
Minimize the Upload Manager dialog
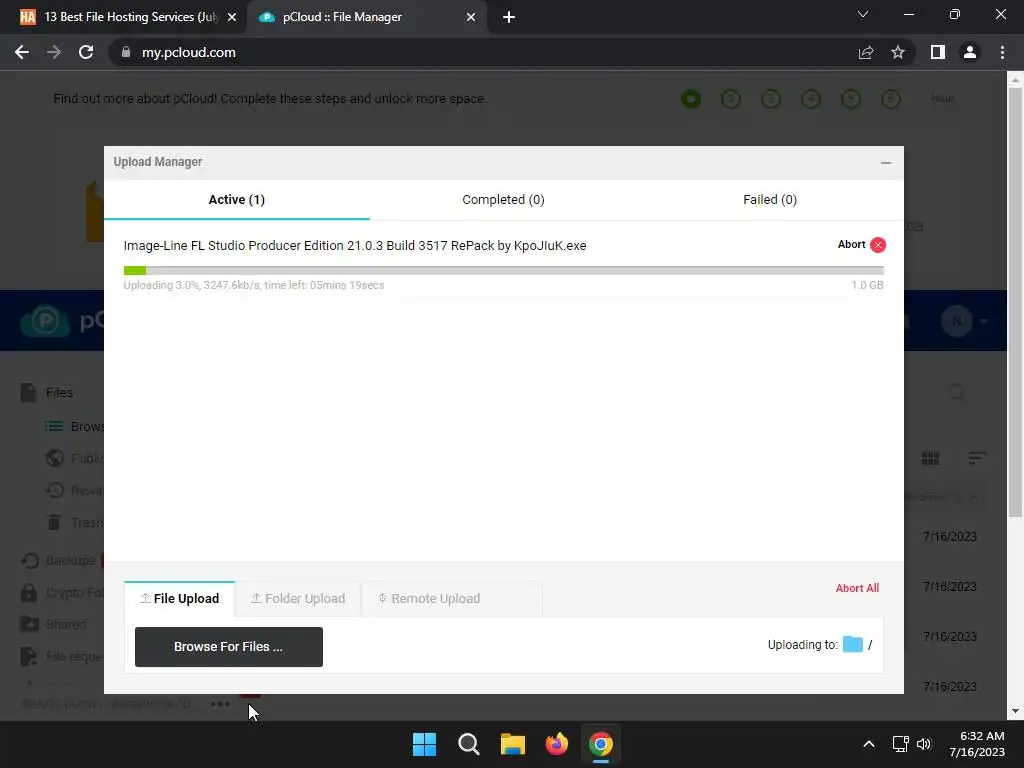point(886,163)
